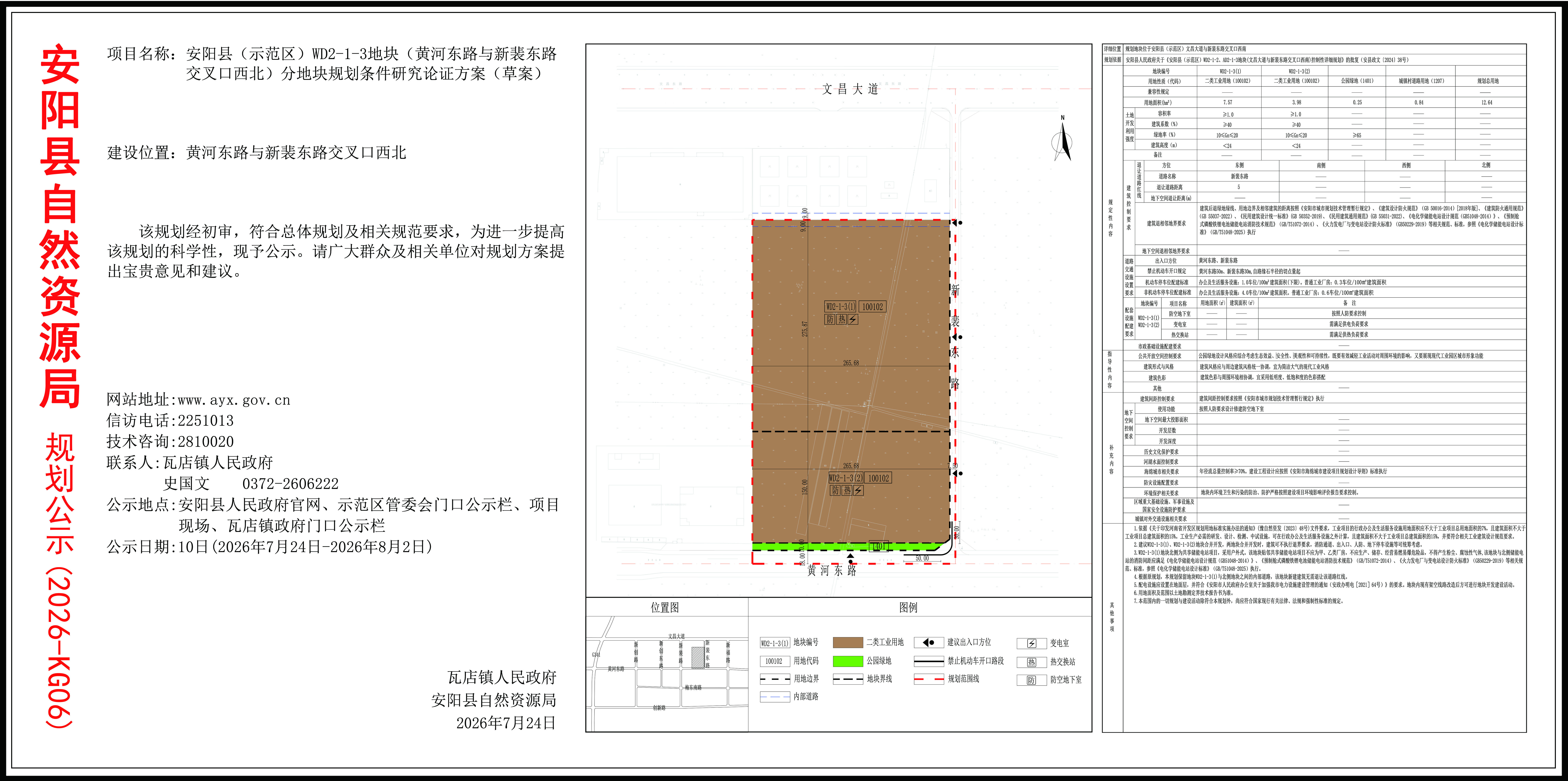The height and width of the screenshot is (781, 1568).
Task: Click the 文昌大道 road label on the main map
Action: click(850, 89)
